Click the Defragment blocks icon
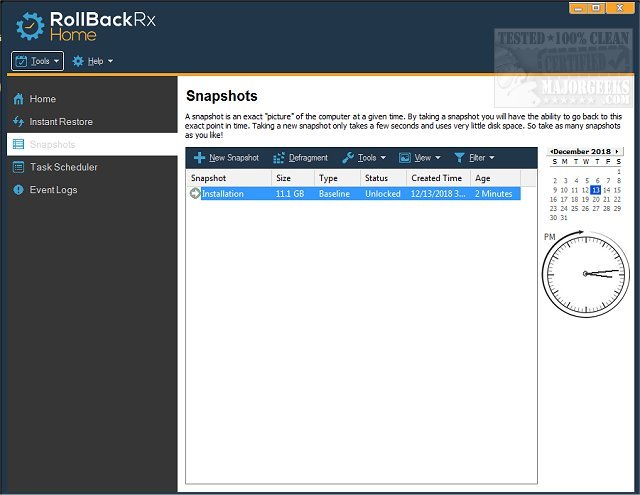 point(279,158)
